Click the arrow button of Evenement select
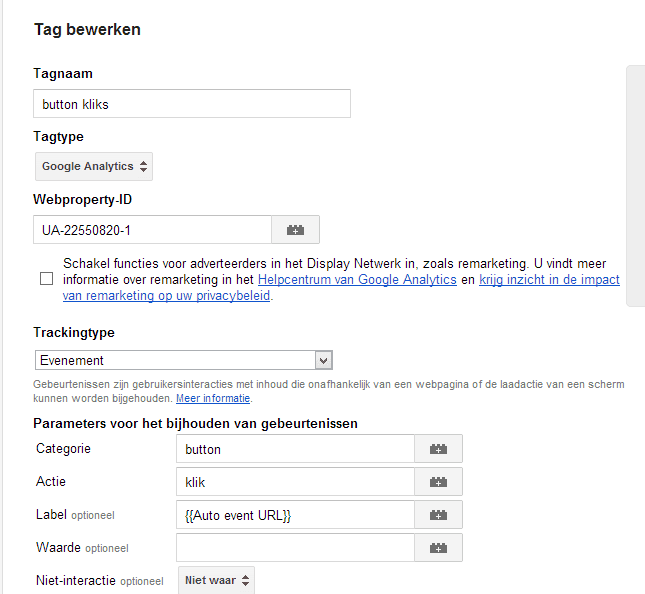645x594 pixels. (324, 360)
